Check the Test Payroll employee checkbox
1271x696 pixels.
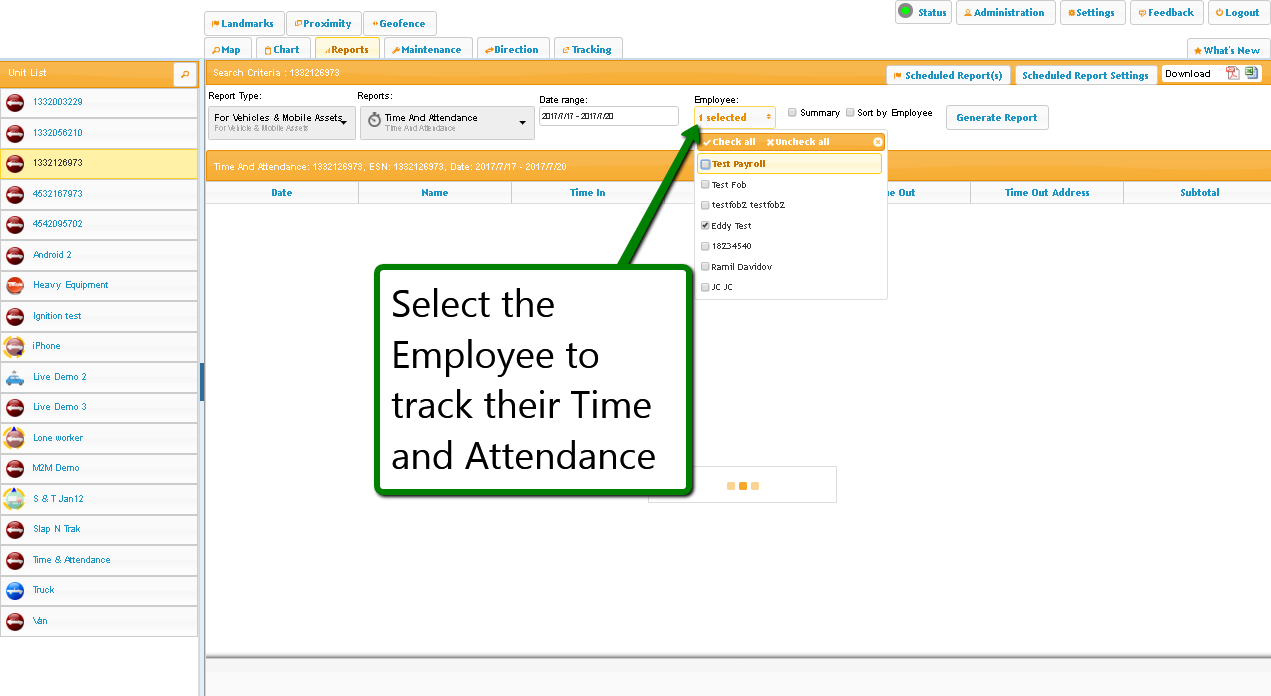coord(706,164)
